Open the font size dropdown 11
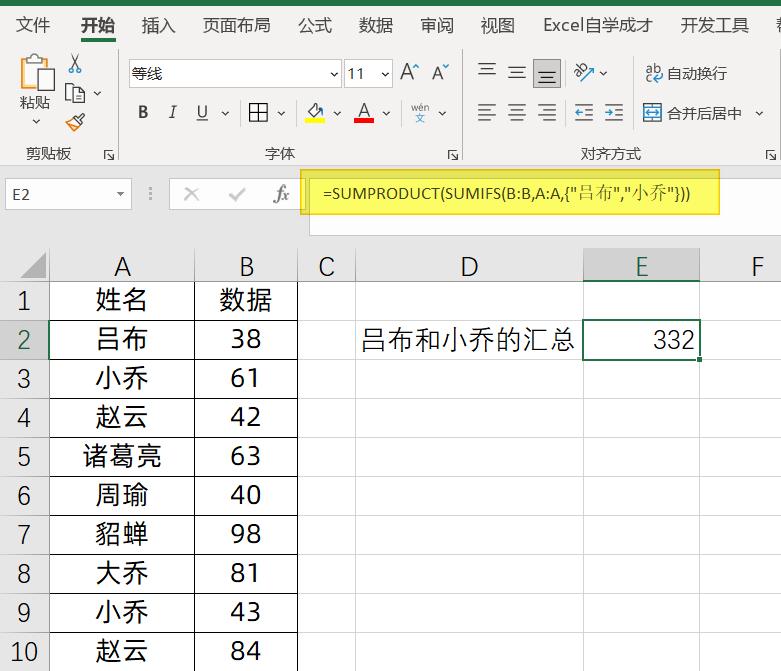Viewport: 781px width, 671px height. (x=385, y=74)
